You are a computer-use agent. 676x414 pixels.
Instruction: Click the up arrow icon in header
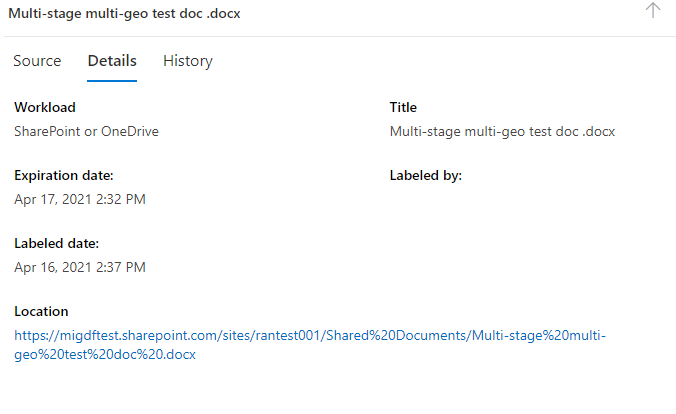tap(653, 10)
